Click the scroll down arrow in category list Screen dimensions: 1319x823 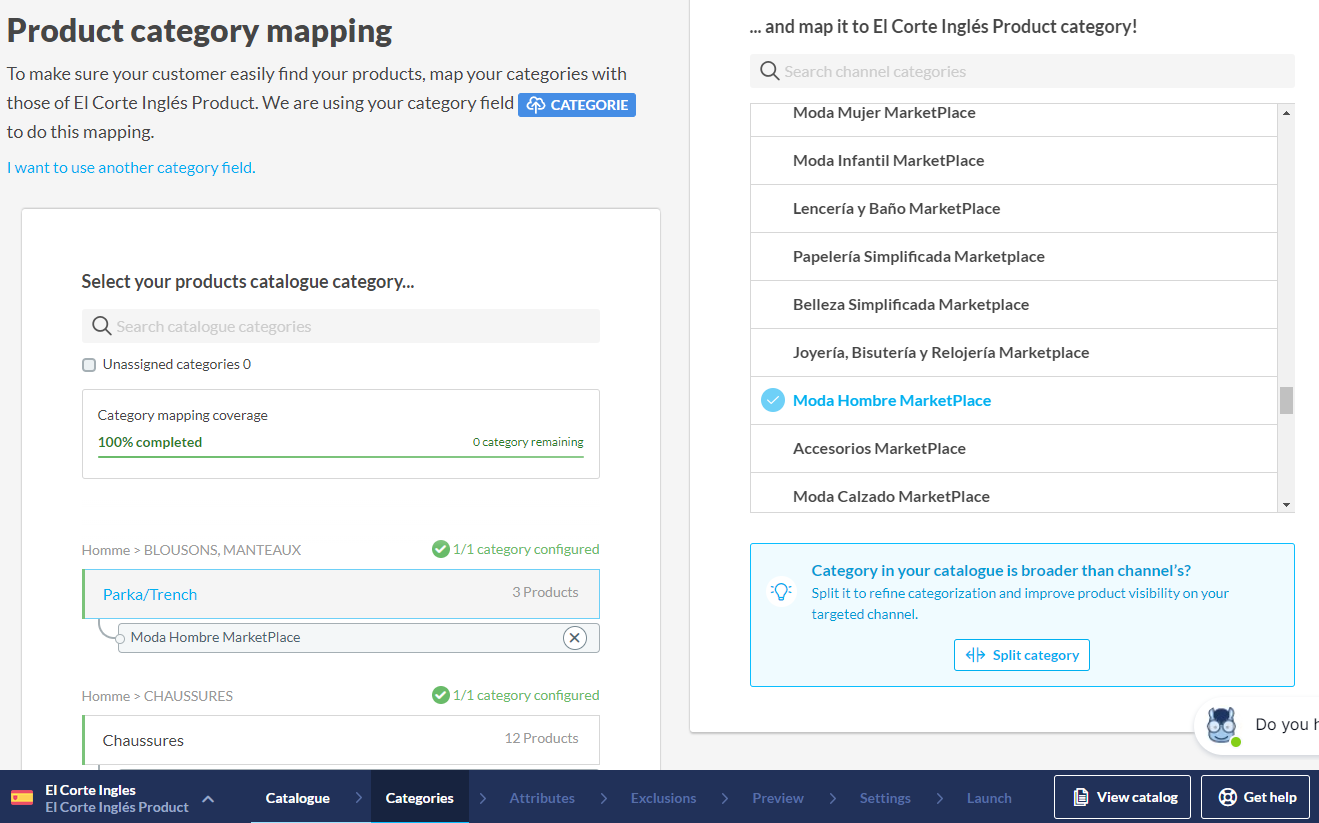point(1286,505)
